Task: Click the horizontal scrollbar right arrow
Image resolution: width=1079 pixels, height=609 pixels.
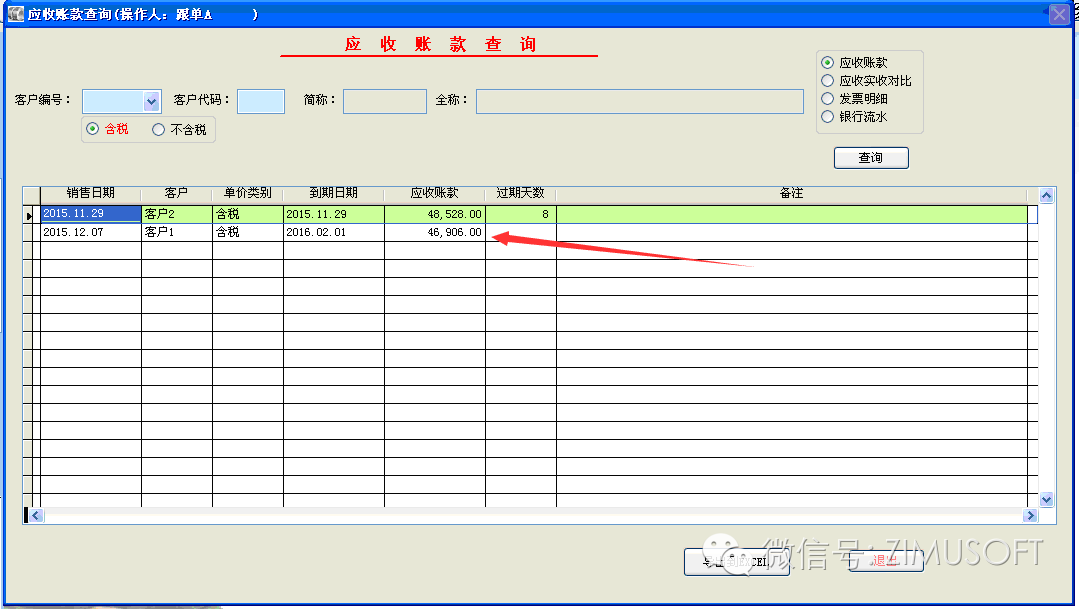Action: pyautogui.click(x=1030, y=516)
